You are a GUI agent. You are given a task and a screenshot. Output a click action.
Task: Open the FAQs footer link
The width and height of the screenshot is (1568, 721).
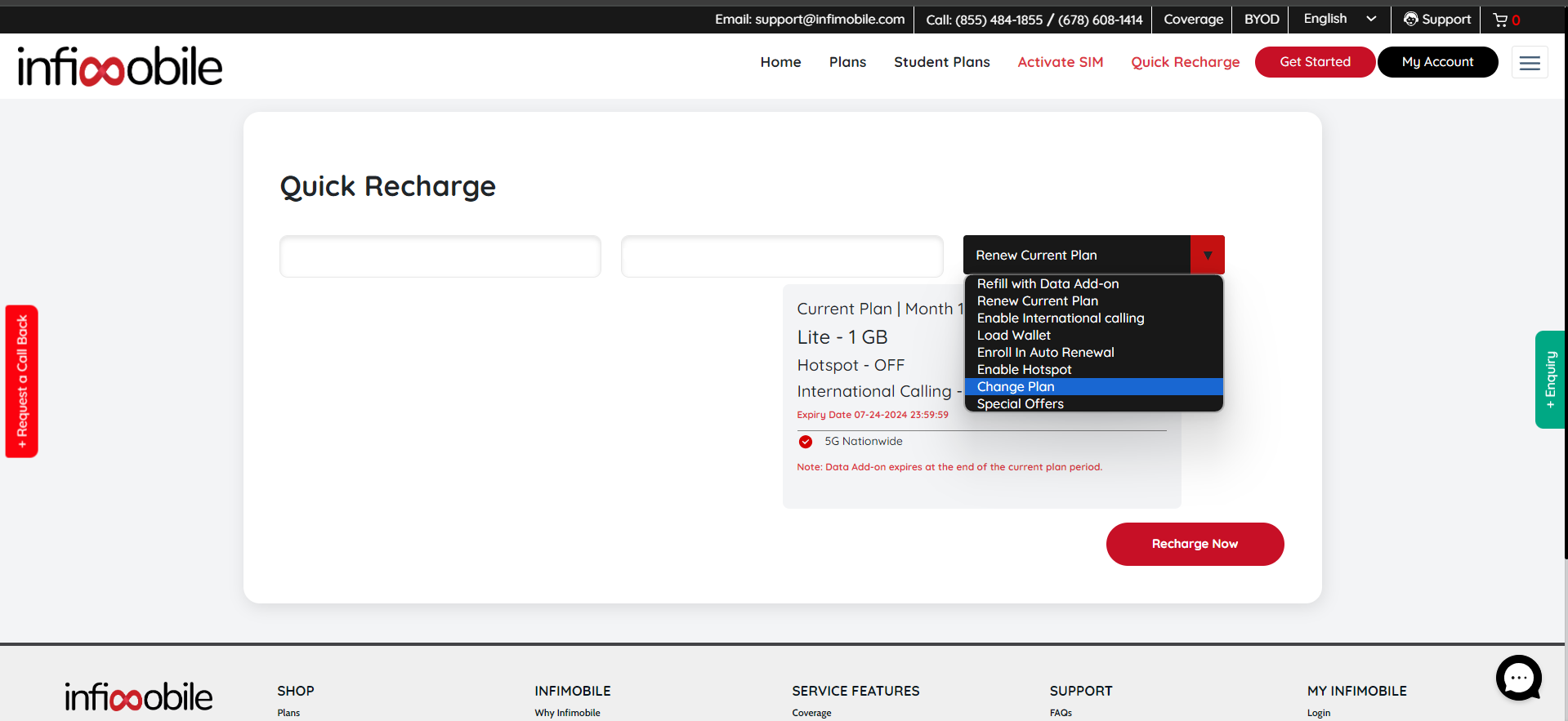pyautogui.click(x=1061, y=713)
